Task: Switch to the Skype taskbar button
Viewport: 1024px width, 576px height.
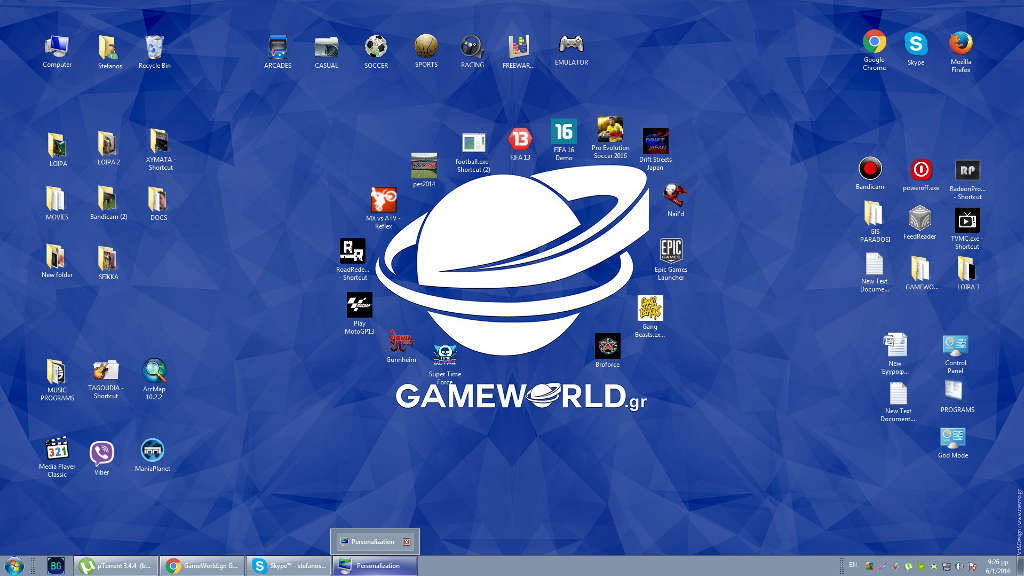Action: tap(289, 566)
